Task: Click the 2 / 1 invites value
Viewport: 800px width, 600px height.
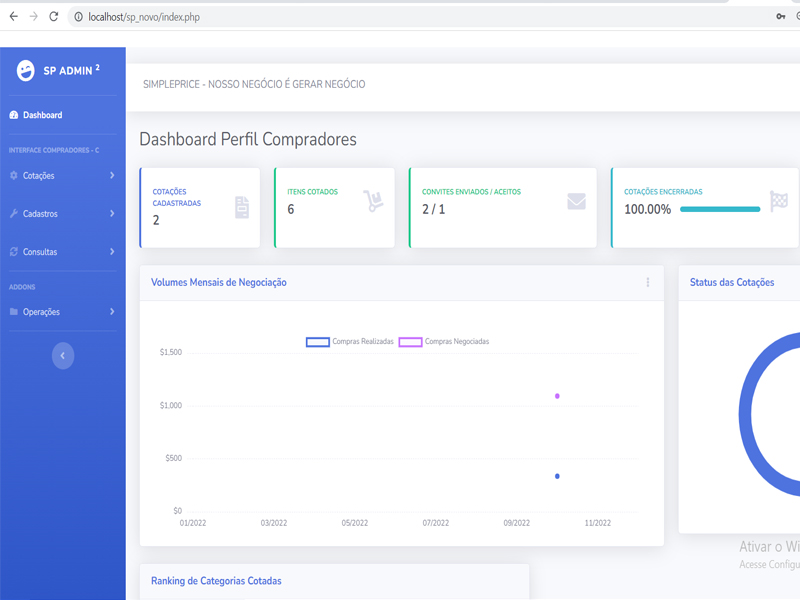Action: point(434,209)
